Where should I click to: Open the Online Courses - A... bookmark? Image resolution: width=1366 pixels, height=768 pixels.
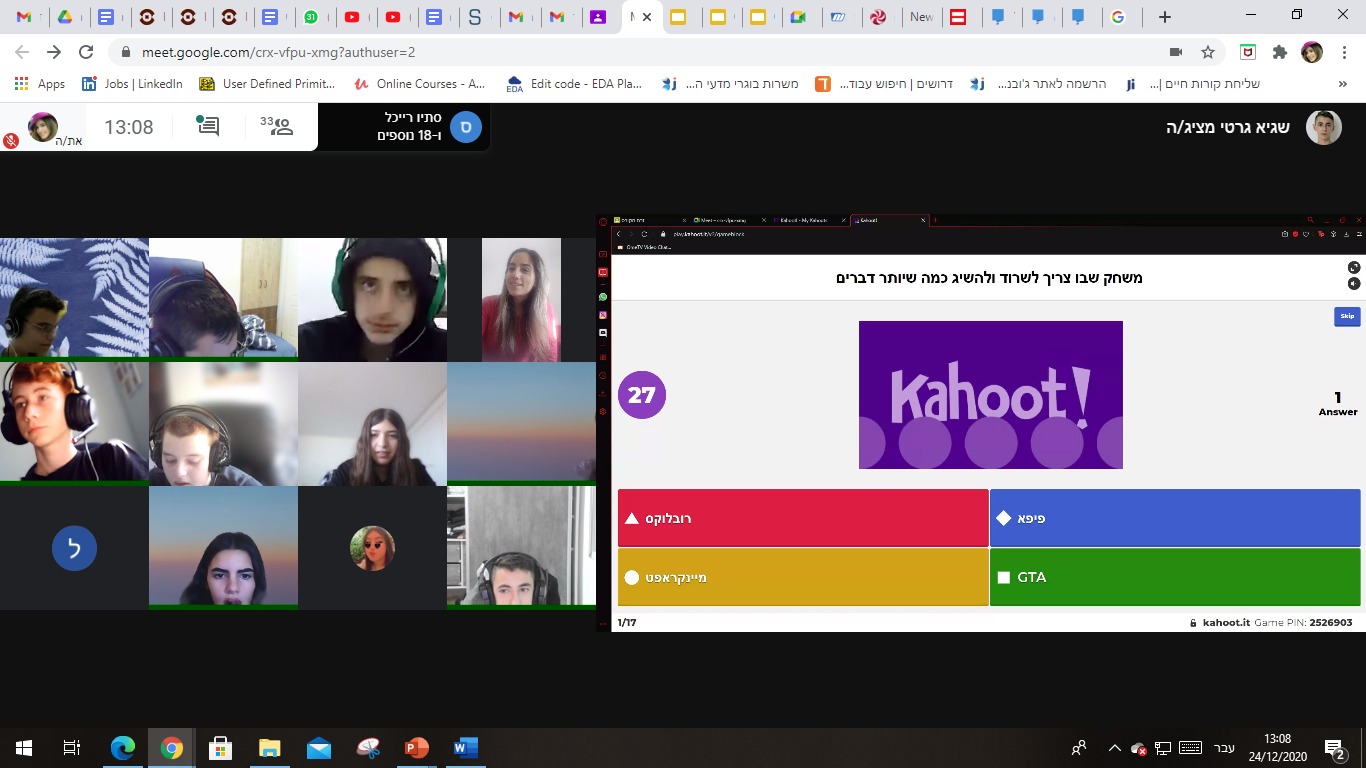click(x=420, y=84)
